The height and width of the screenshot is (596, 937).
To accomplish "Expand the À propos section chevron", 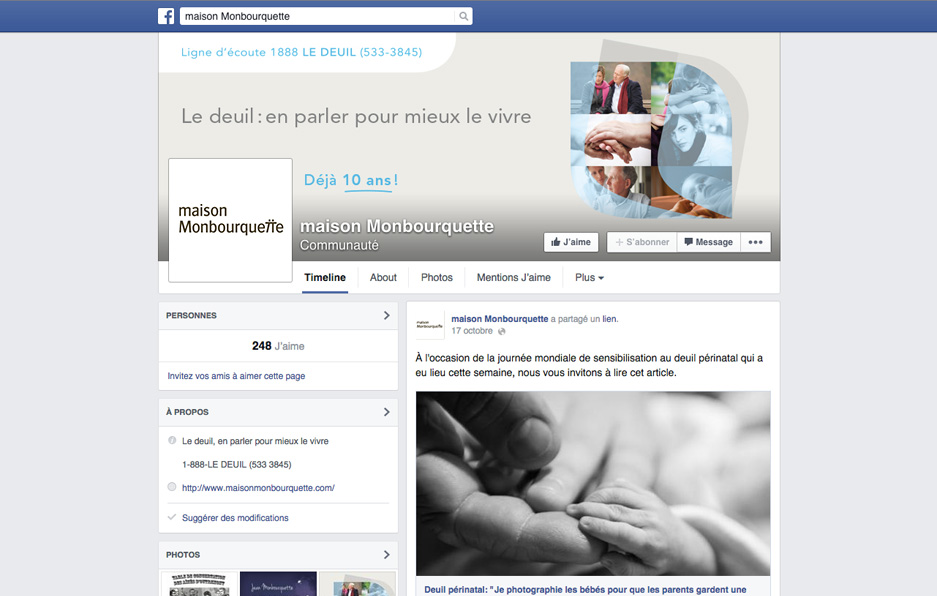I will click(387, 412).
